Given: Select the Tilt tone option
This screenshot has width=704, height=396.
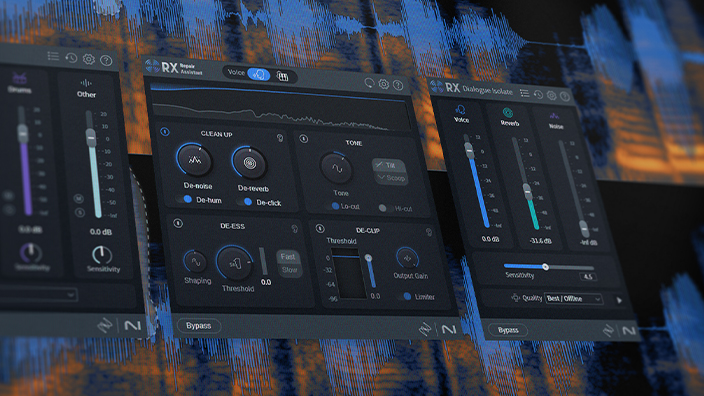Looking at the screenshot, I should click(389, 165).
